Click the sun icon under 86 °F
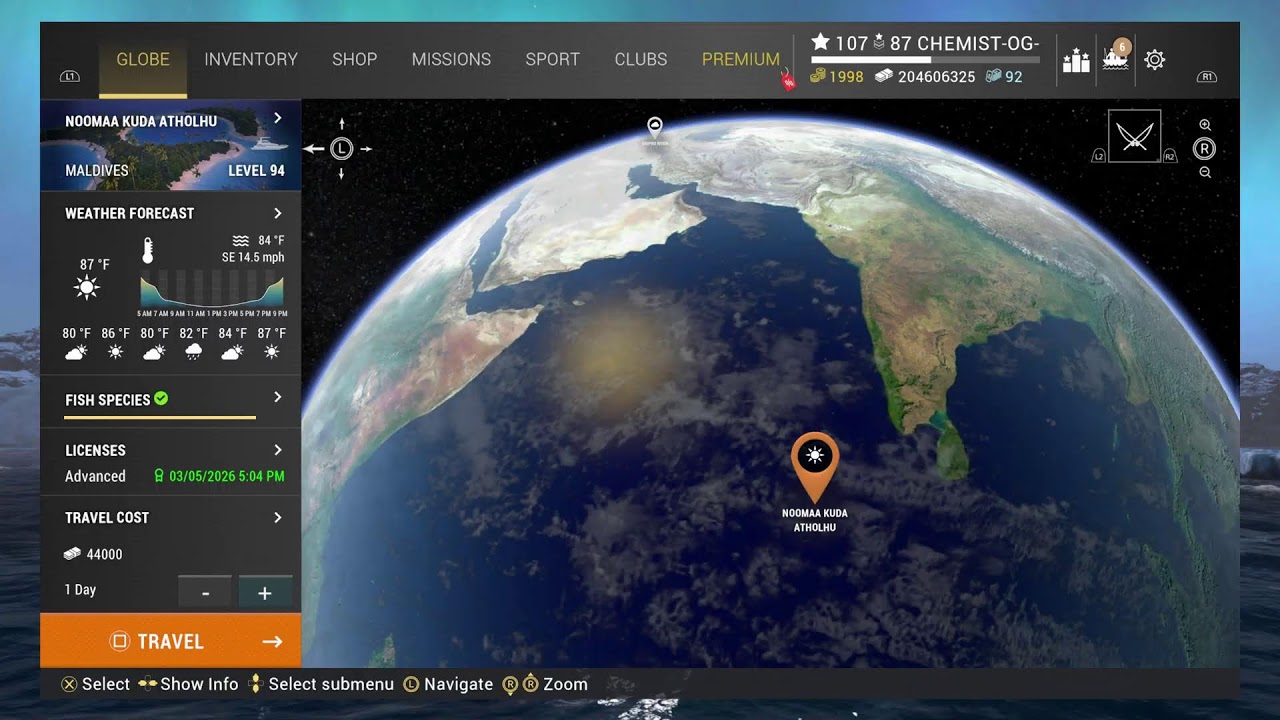Viewport: 1280px width, 720px height. pyautogui.click(x=115, y=352)
